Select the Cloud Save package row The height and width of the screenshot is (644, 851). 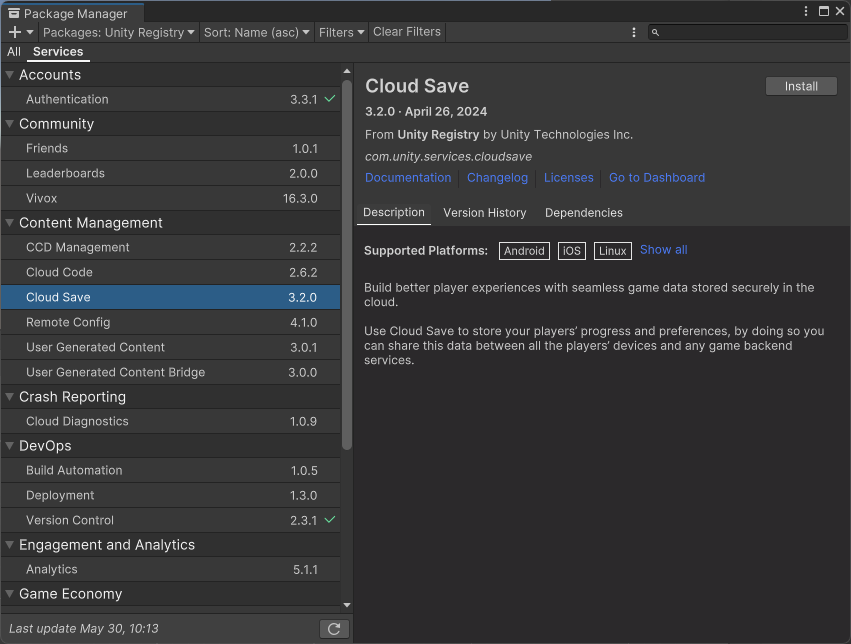pyautogui.click(x=170, y=297)
